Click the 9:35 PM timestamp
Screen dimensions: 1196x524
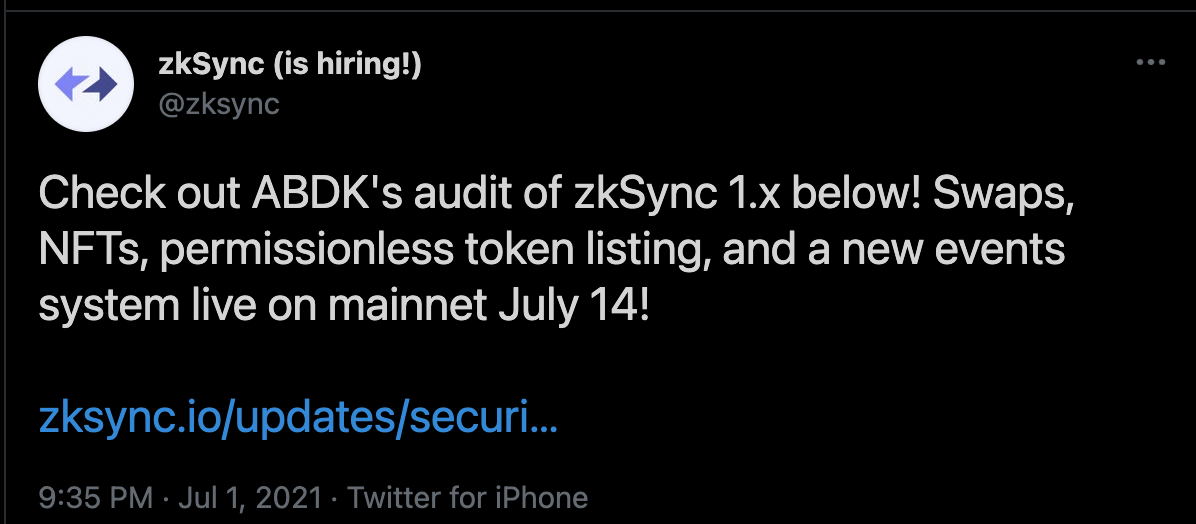[x=96, y=498]
